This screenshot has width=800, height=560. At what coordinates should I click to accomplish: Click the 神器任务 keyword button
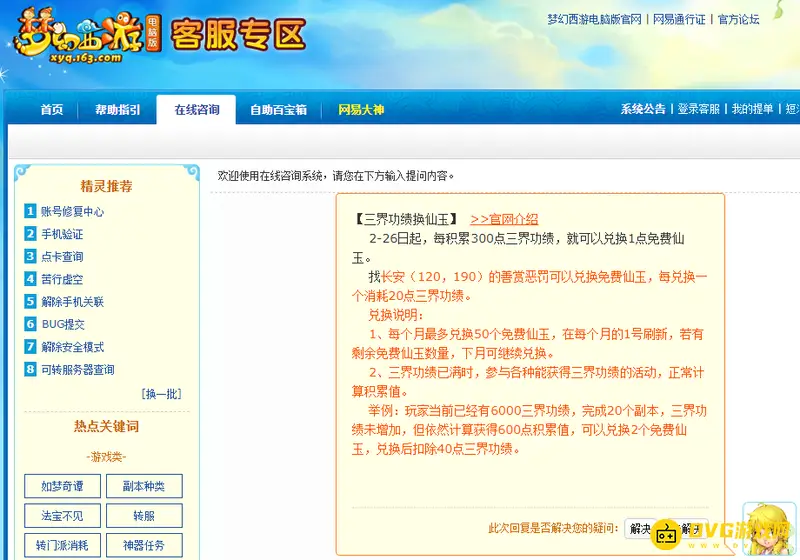(144, 545)
